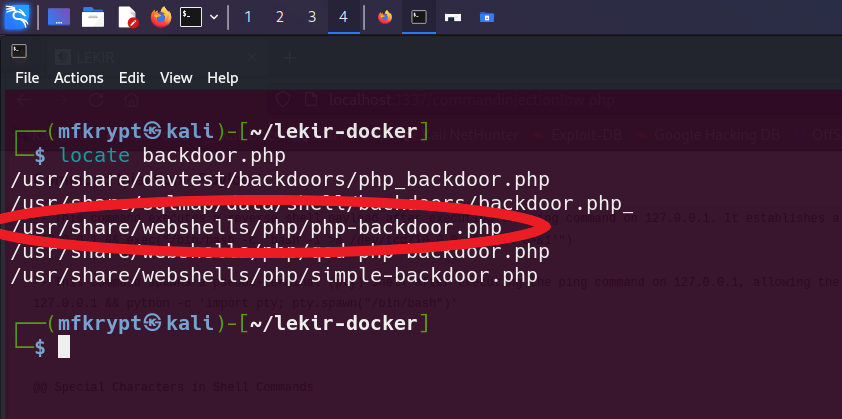Image resolution: width=842 pixels, height=419 pixels.
Task: Open the file manager from panel
Action: pyautogui.click(x=93, y=17)
